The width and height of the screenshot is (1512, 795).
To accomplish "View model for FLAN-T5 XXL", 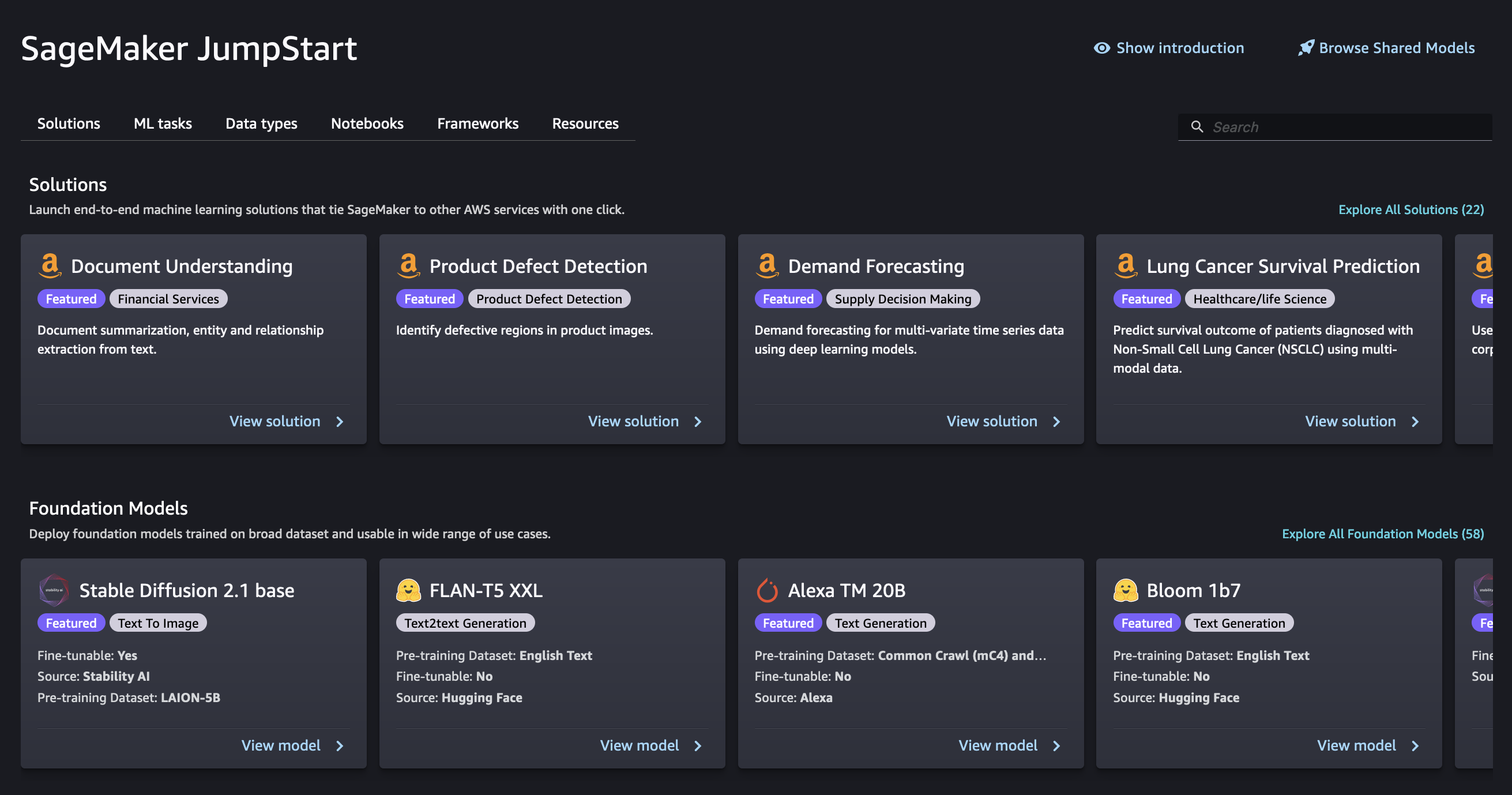I will click(x=639, y=745).
